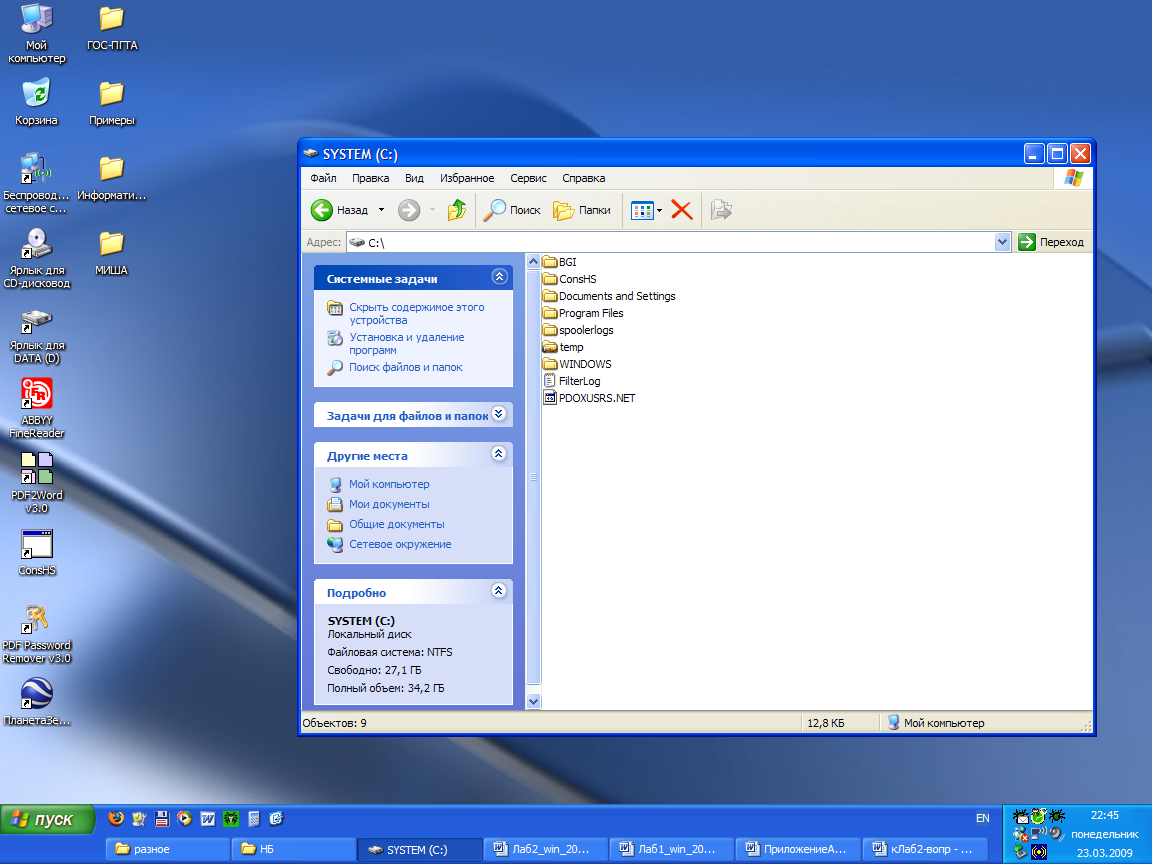Collapse the Другие места panel
The height and width of the screenshot is (864, 1152).
(499, 453)
